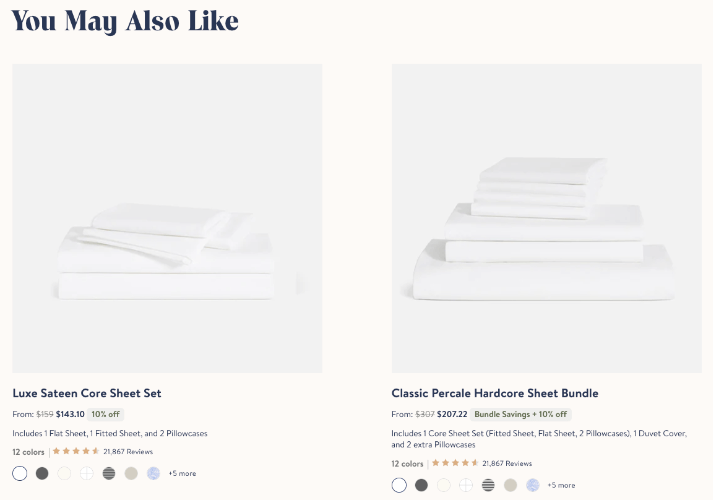Pick beige swatch on Luxe Sateen set
The height and width of the screenshot is (500, 713).
(131, 473)
